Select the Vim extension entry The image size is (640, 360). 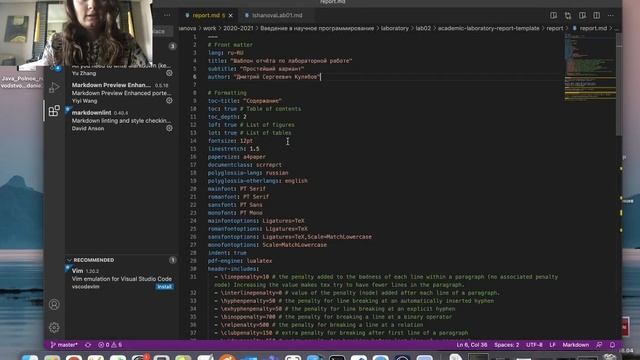[122, 279]
